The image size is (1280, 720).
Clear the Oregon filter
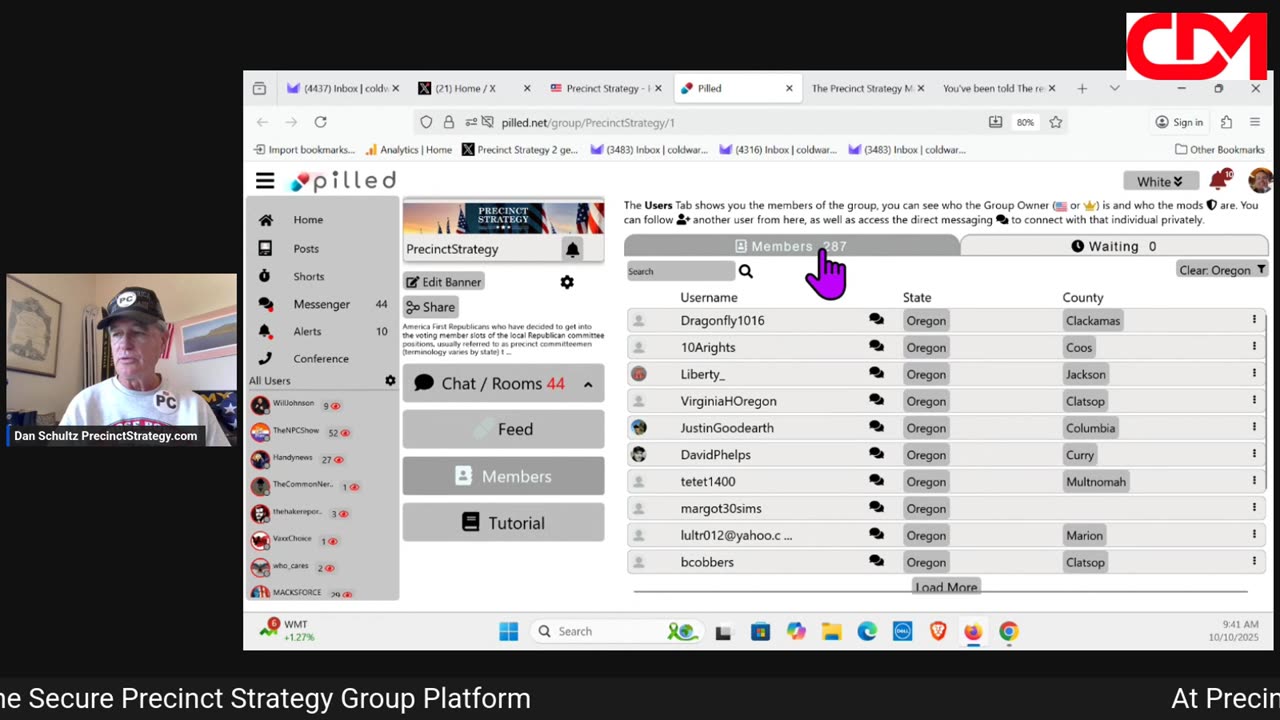(x=1222, y=270)
